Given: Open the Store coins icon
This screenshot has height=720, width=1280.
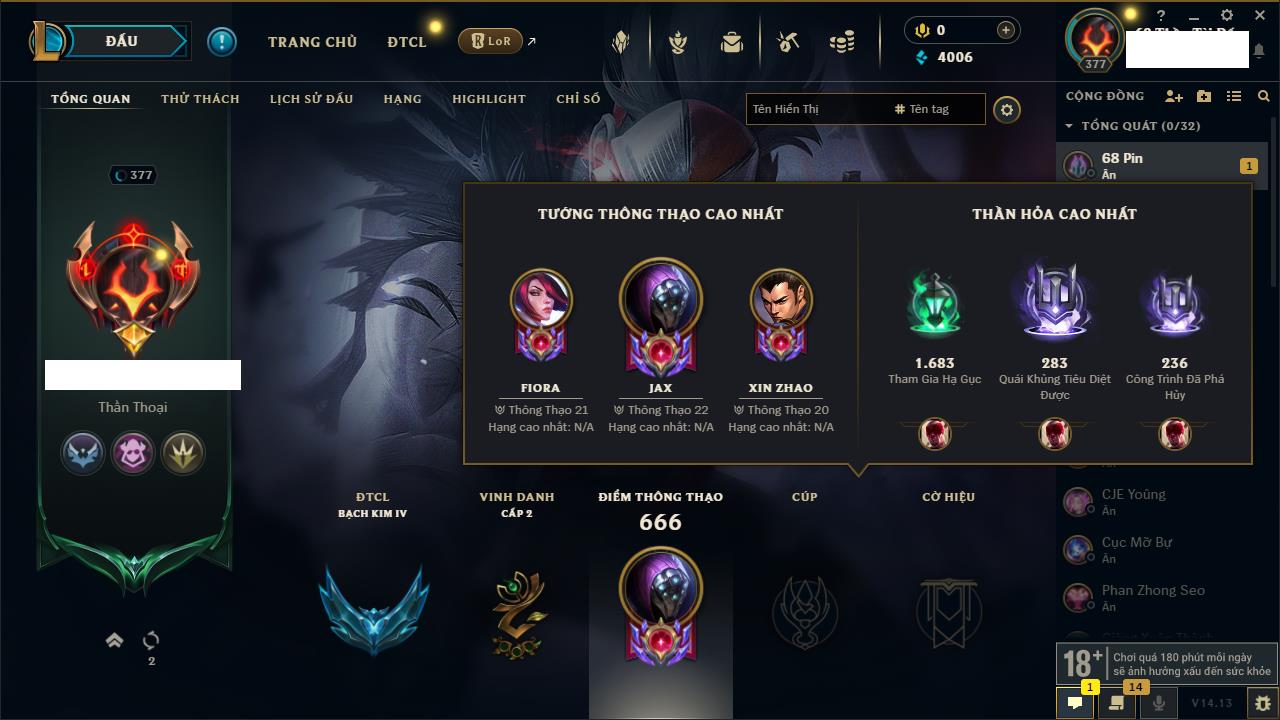Looking at the screenshot, I should (x=842, y=42).
